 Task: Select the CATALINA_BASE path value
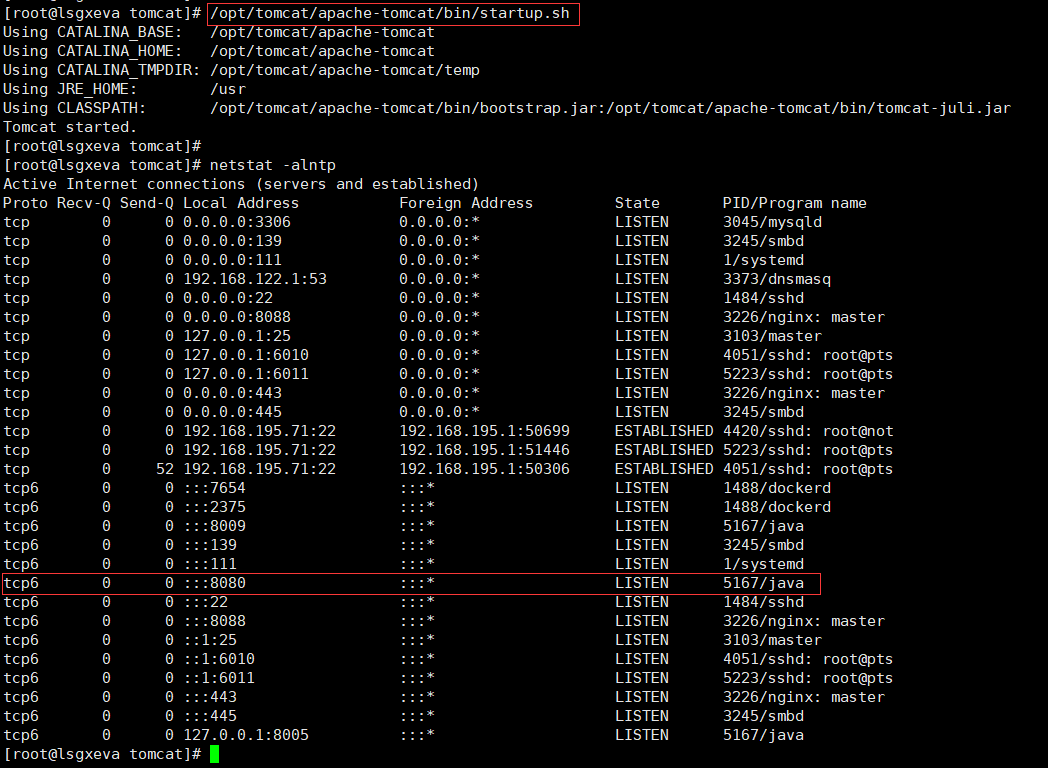322,32
